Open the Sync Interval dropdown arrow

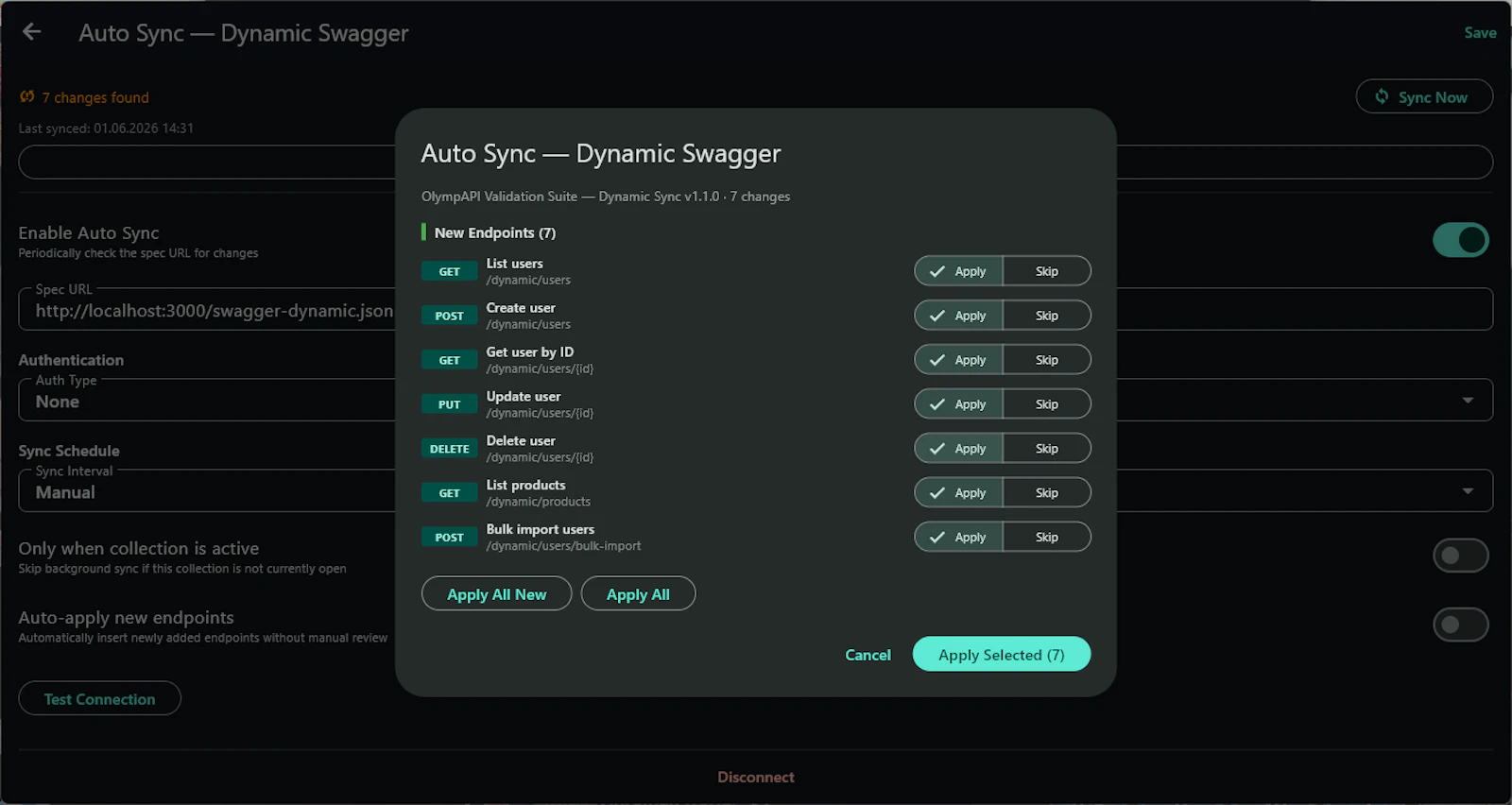pyautogui.click(x=1468, y=491)
